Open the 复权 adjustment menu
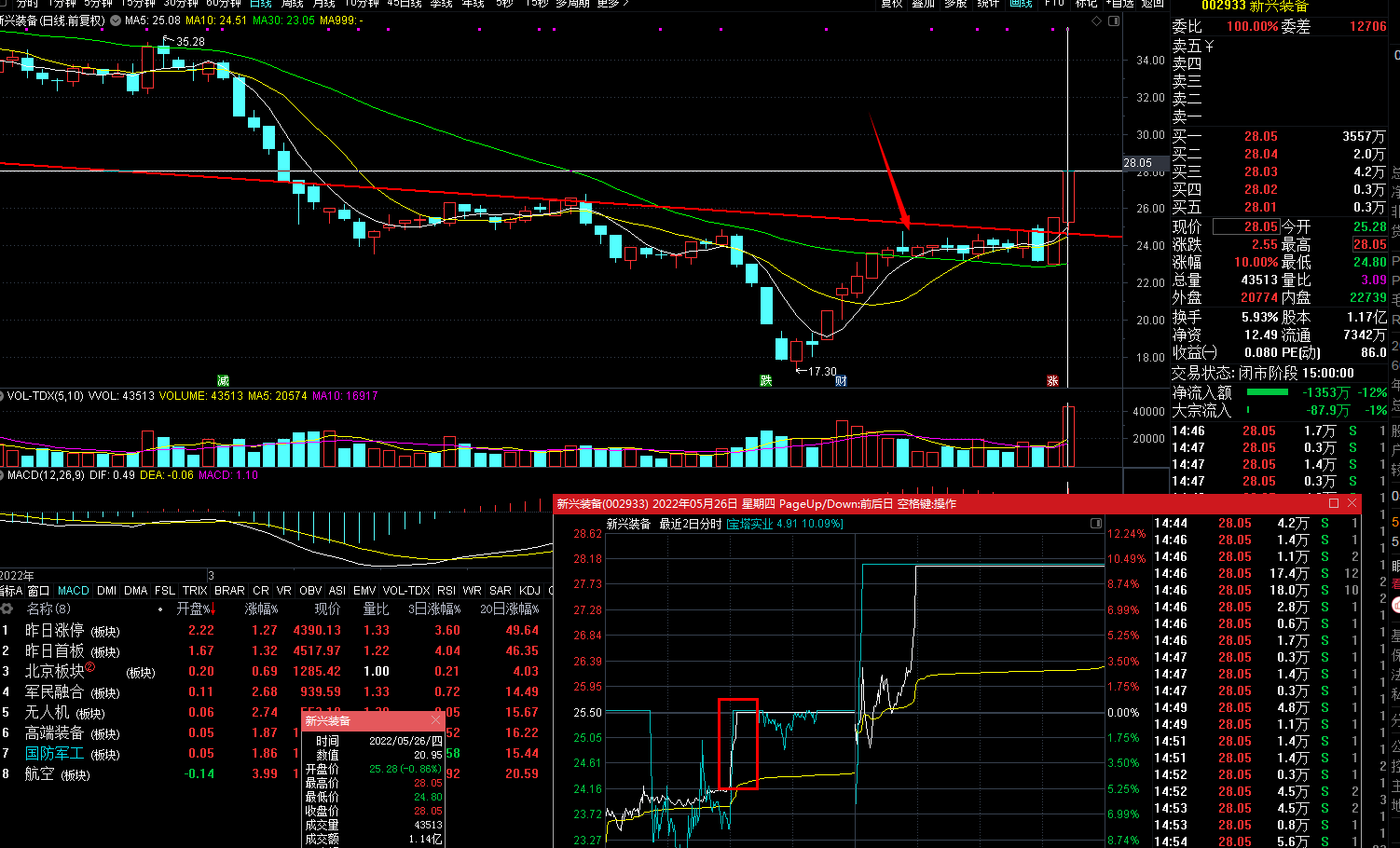 coord(892,4)
